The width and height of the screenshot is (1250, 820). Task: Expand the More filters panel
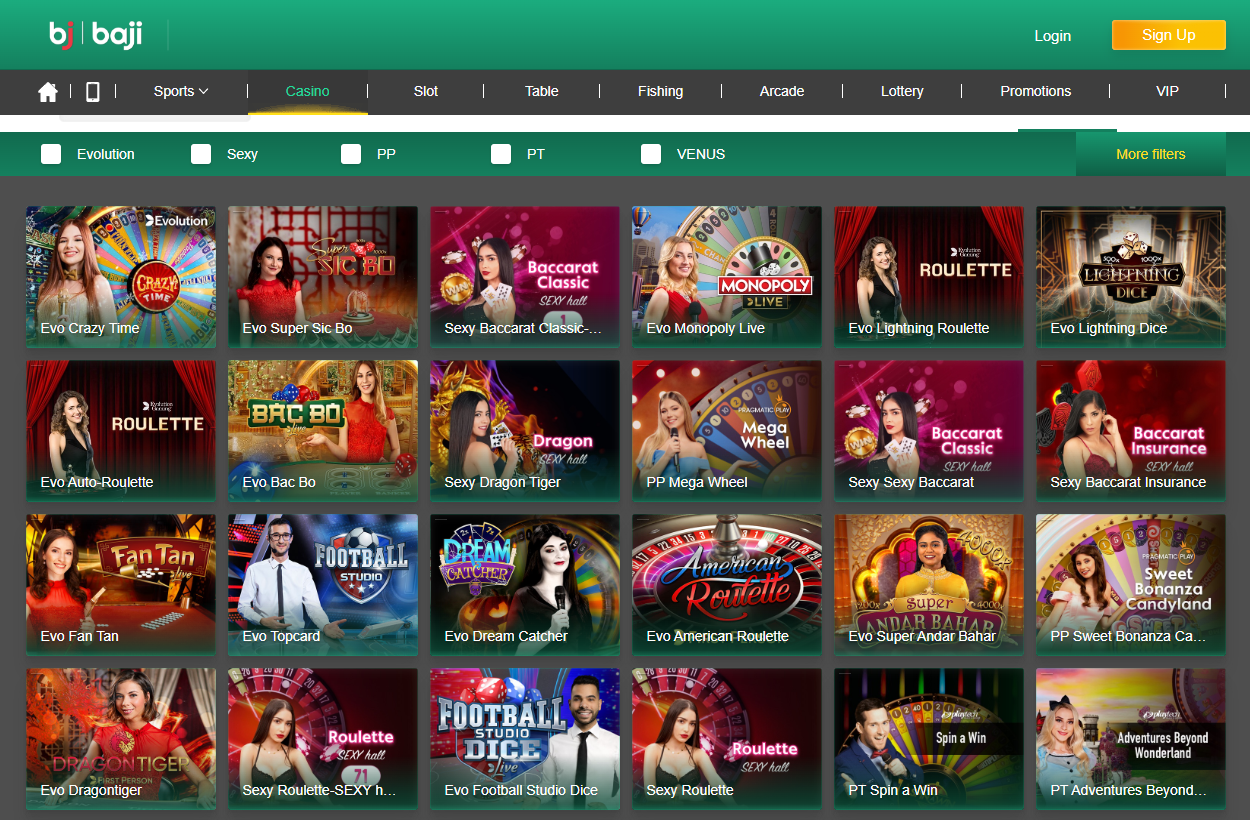(1151, 154)
